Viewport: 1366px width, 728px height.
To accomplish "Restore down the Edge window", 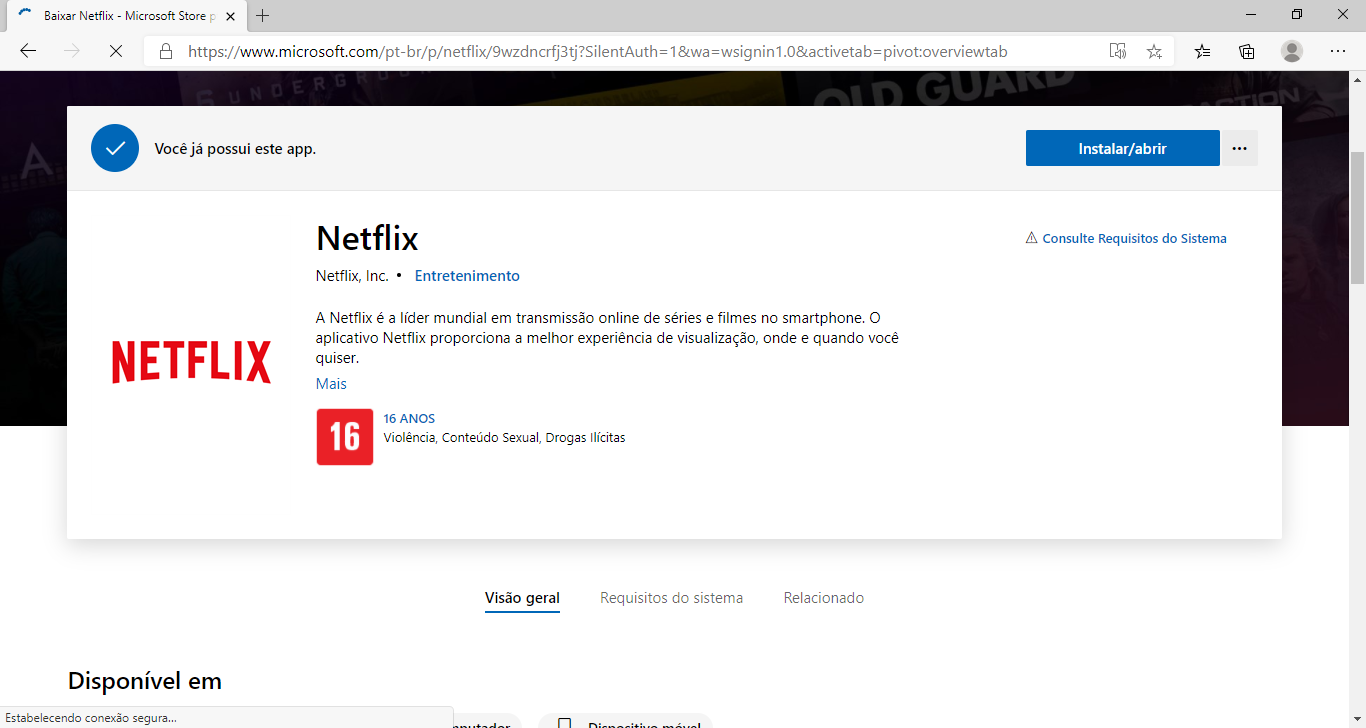I will pos(1297,14).
